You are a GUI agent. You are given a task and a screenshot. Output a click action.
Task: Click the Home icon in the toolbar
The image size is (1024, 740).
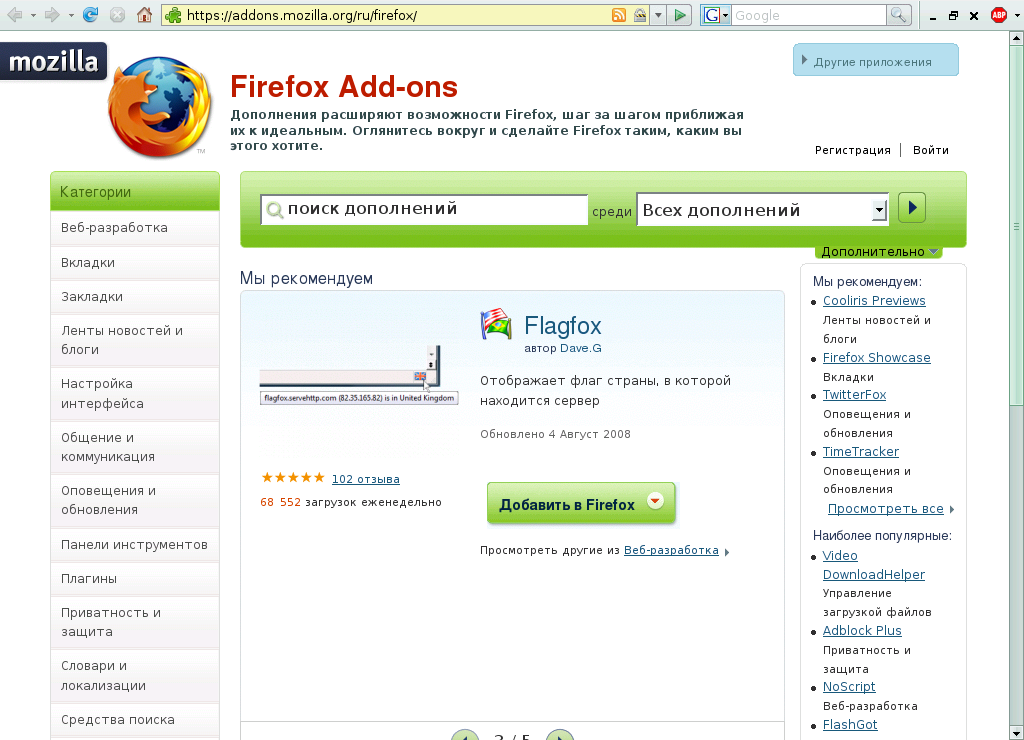pos(146,14)
